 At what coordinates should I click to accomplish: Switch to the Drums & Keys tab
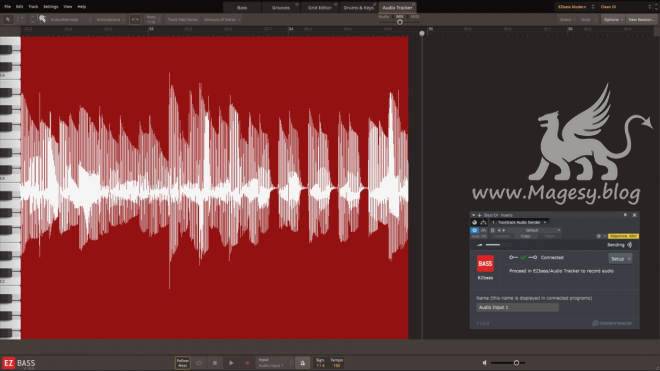tap(358, 8)
